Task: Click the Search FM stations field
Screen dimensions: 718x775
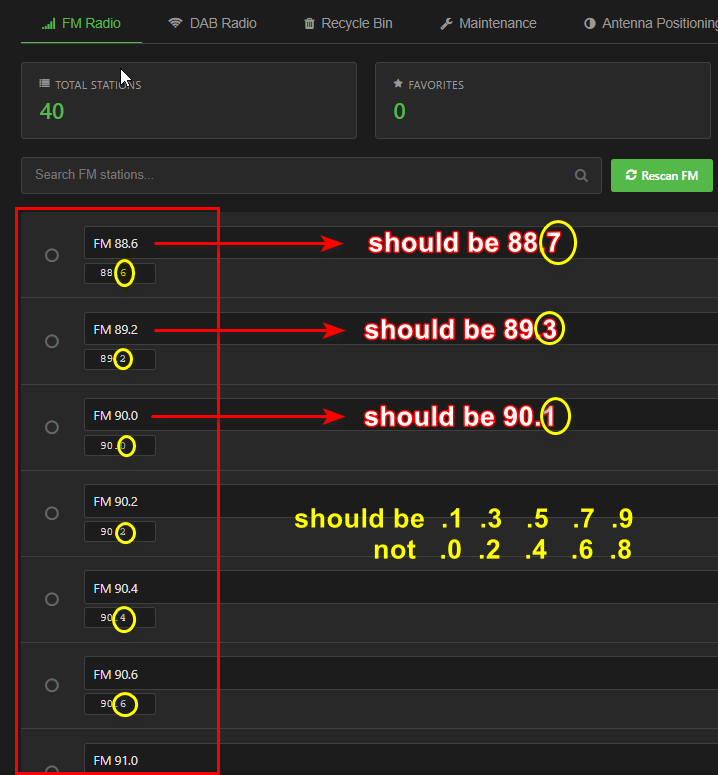Action: (x=300, y=175)
